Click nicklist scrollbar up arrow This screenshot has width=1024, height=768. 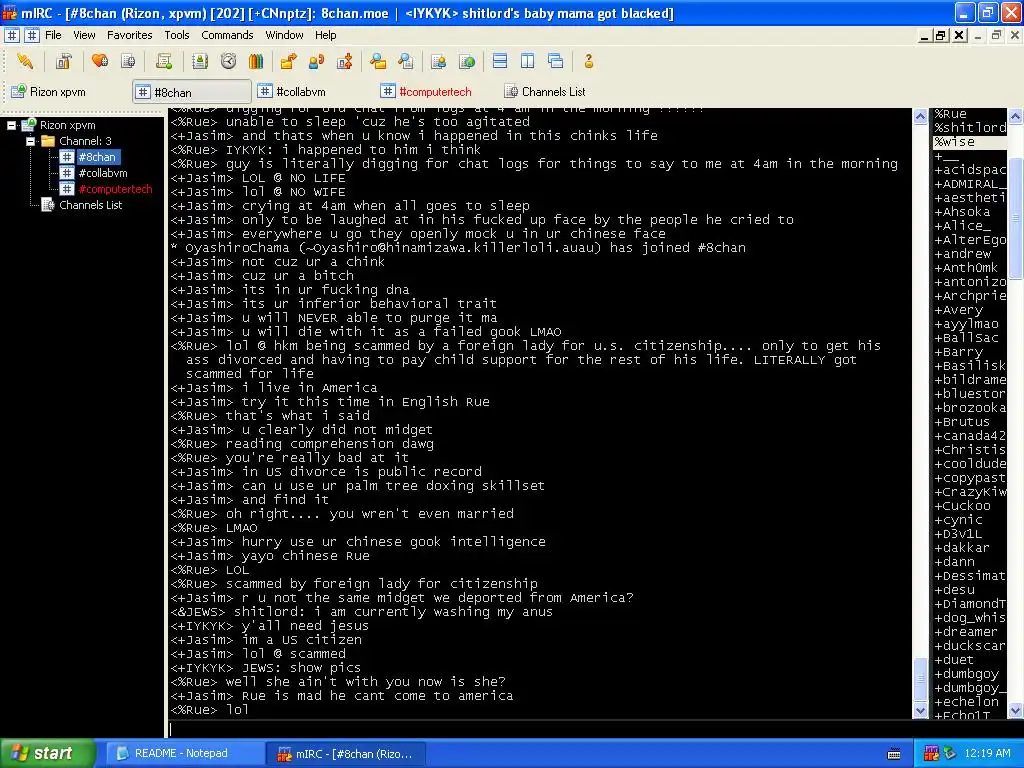[1016, 116]
